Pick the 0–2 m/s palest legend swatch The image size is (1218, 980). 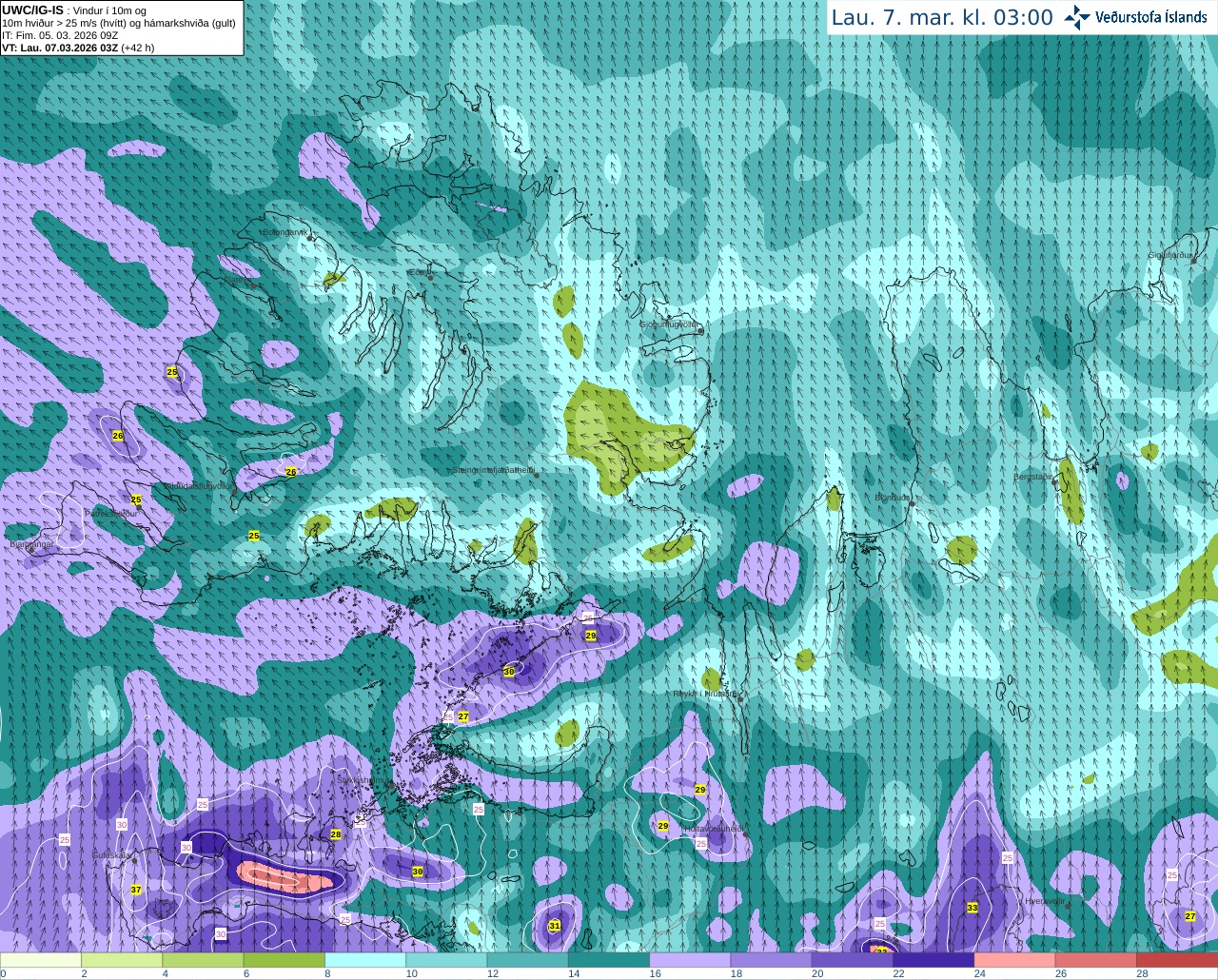(x=41, y=960)
